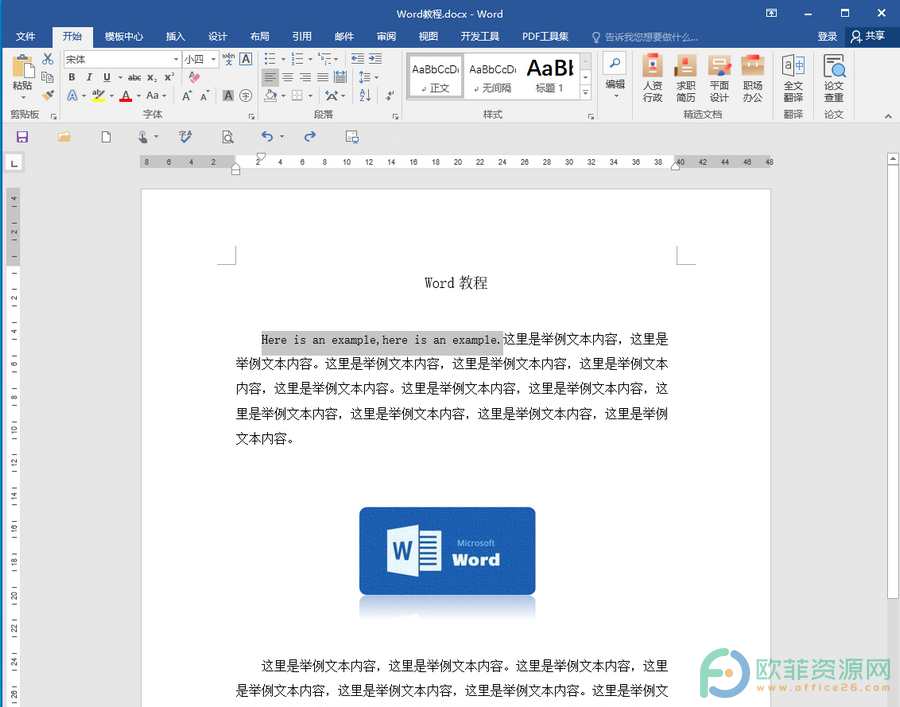Viewport: 900px width, 707px height.
Task: Open the 求职简历 resume templates
Action: [x=686, y=79]
